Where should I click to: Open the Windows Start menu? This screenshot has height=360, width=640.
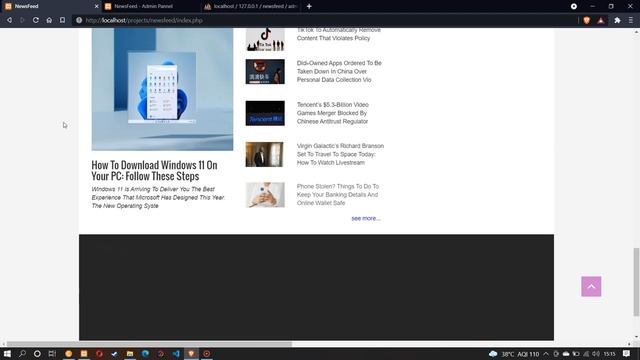coord(7,353)
